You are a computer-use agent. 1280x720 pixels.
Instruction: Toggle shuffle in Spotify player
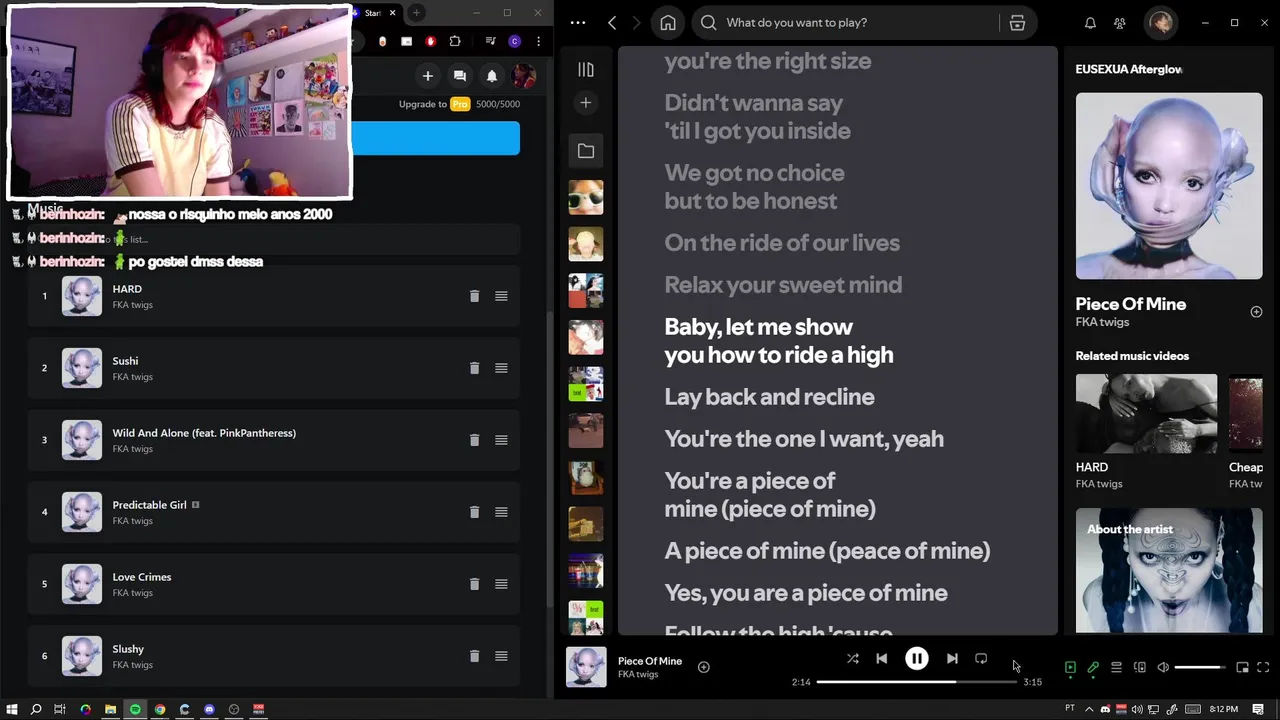852,659
